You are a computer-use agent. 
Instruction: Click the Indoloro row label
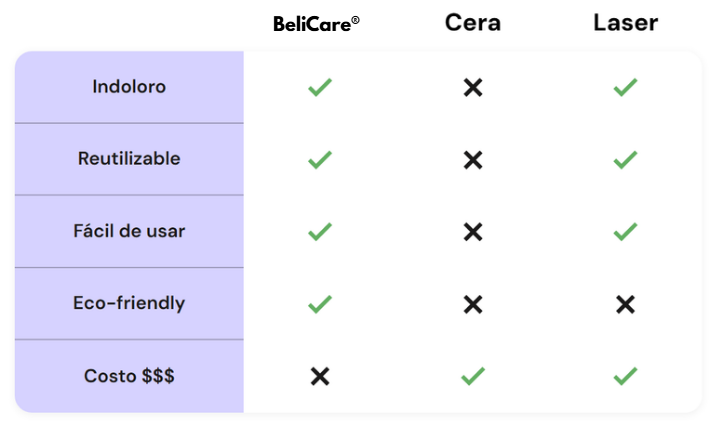[129, 87]
